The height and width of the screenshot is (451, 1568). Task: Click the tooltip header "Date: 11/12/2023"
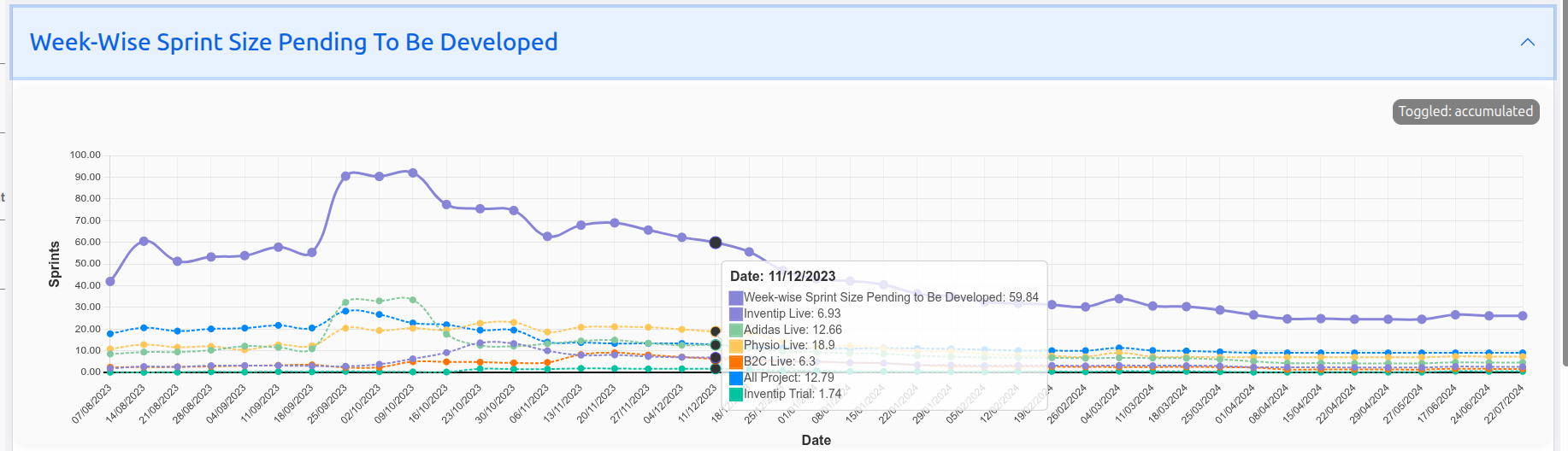[x=782, y=277]
